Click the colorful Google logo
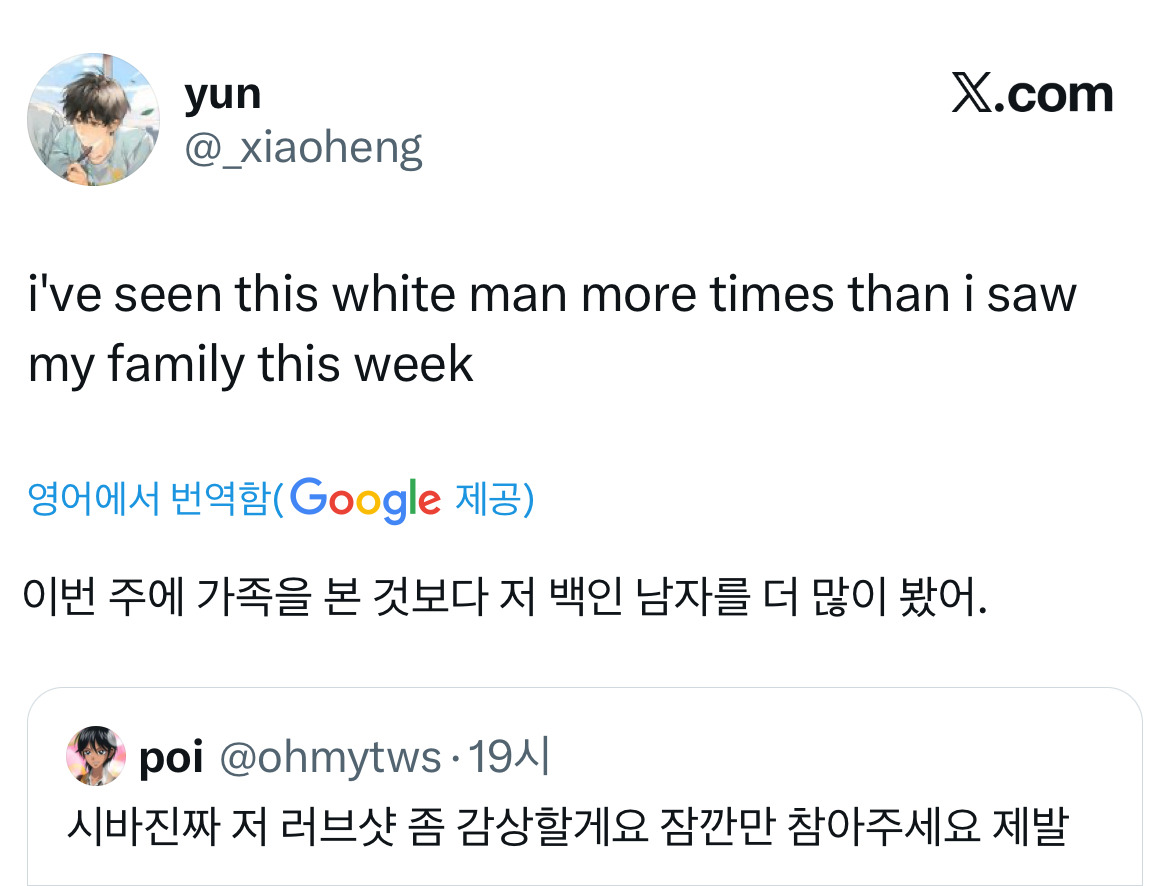This screenshot has height=886, width=1170. pos(367,498)
